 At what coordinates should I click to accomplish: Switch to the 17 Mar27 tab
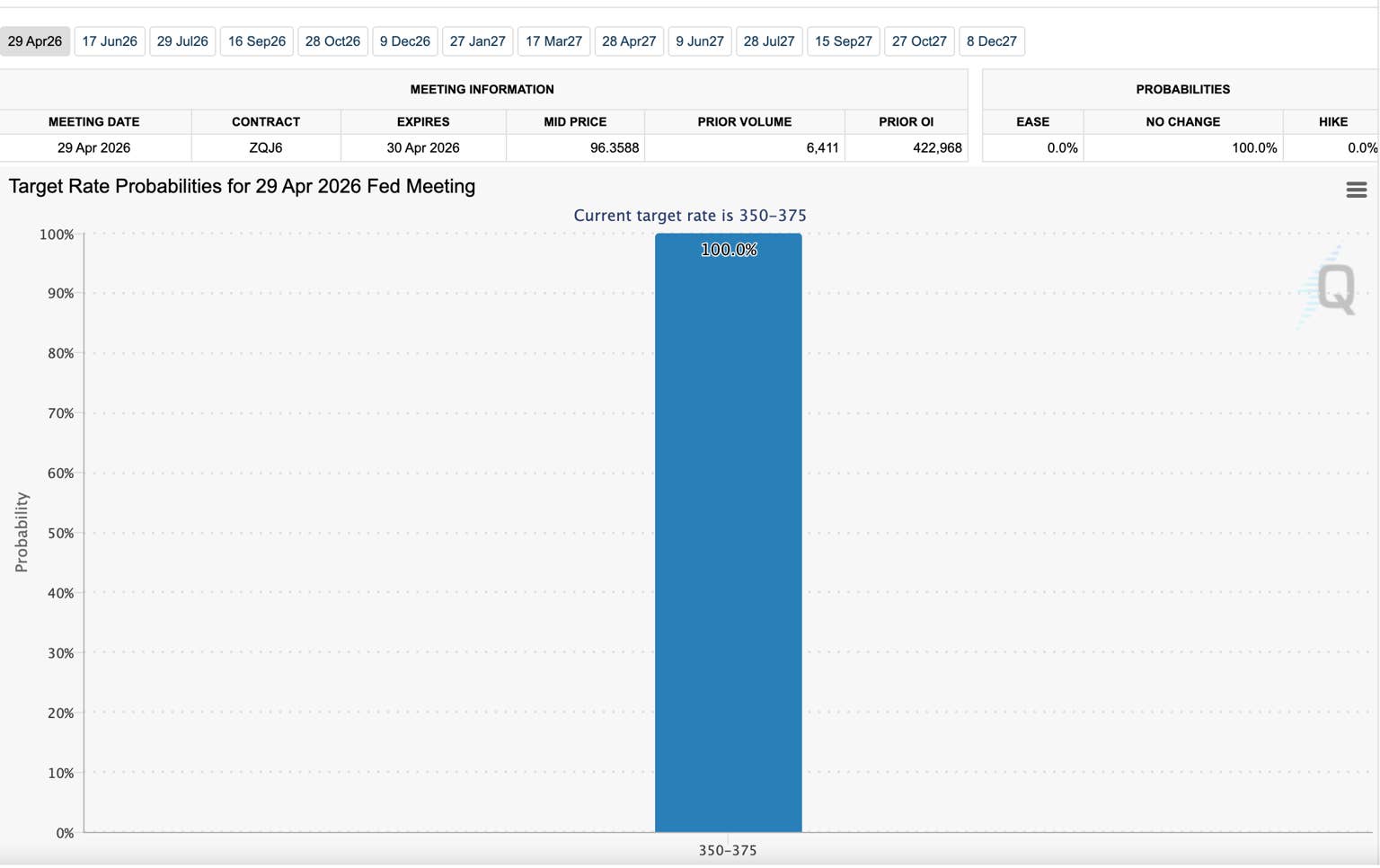pyautogui.click(x=553, y=41)
